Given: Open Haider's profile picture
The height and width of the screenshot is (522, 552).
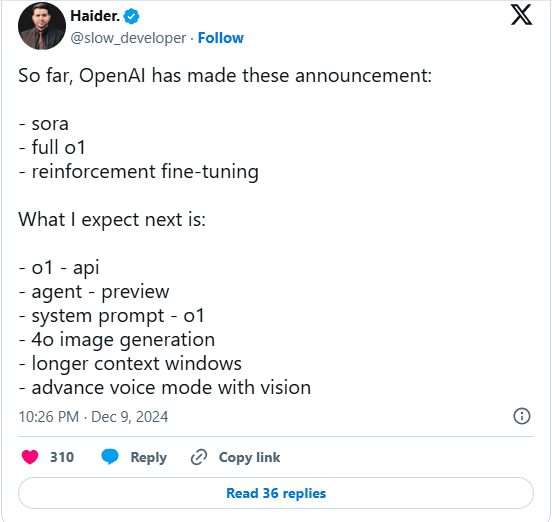Looking at the screenshot, I should coord(42,27).
